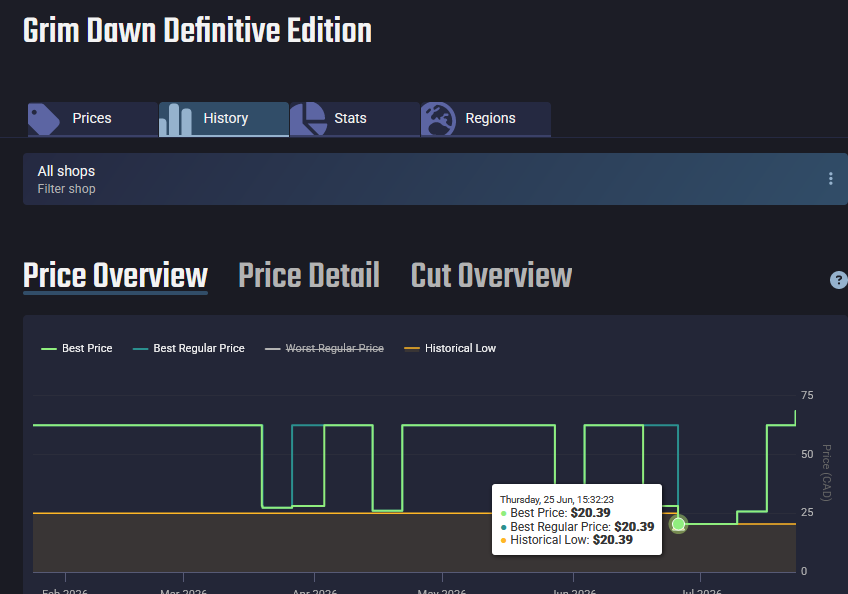Open the All shops filter dropdown

(x=435, y=179)
